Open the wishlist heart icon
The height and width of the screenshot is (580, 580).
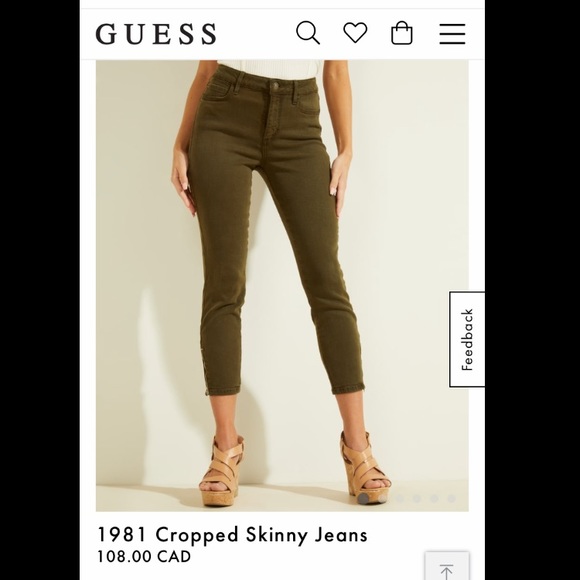355,33
